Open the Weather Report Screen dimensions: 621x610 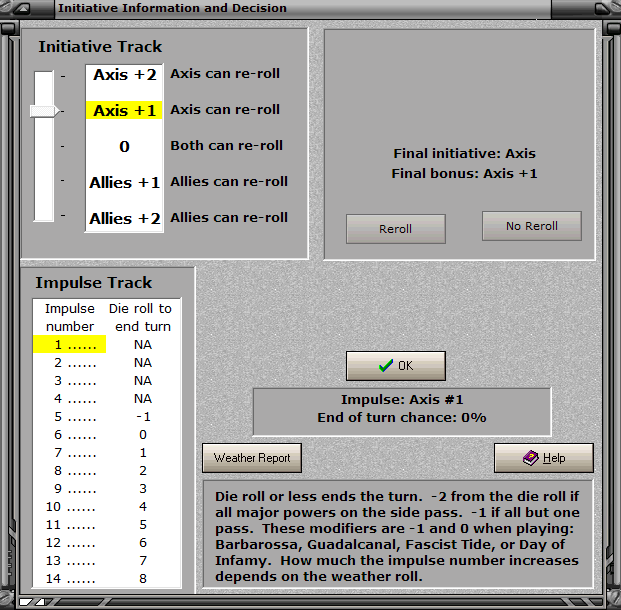click(x=252, y=458)
